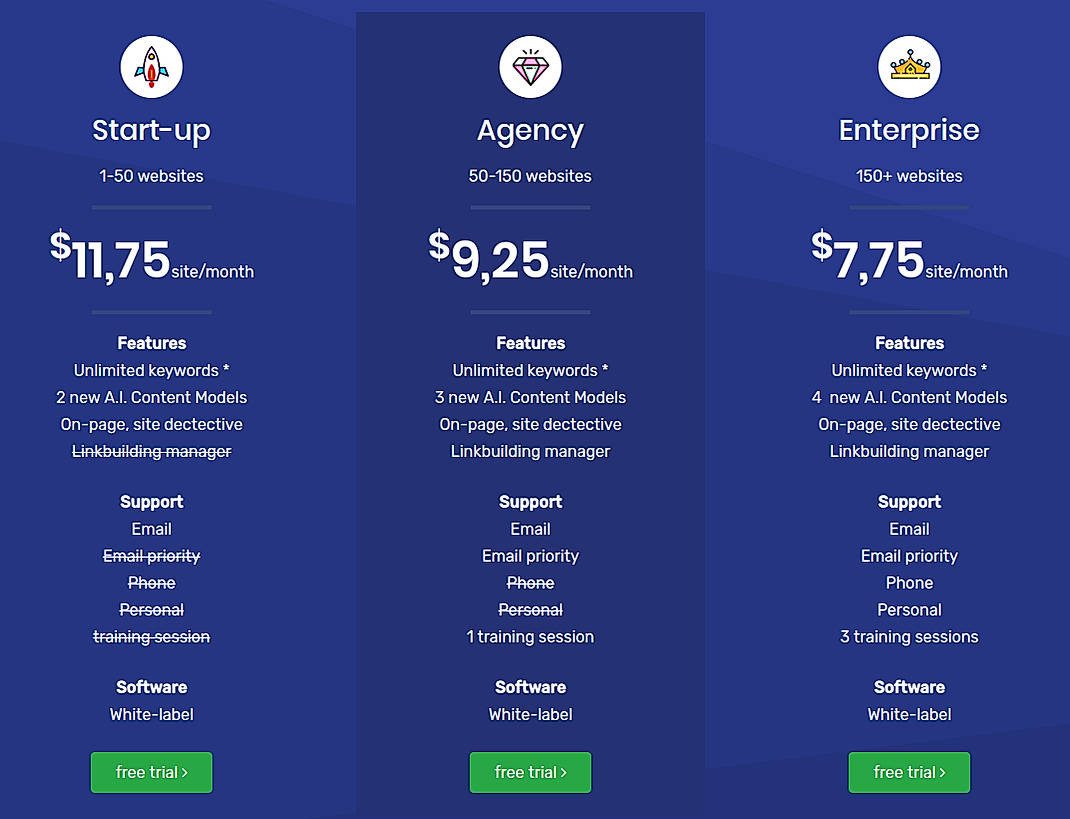Select the $7,75 Enterprise price

point(909,260)
